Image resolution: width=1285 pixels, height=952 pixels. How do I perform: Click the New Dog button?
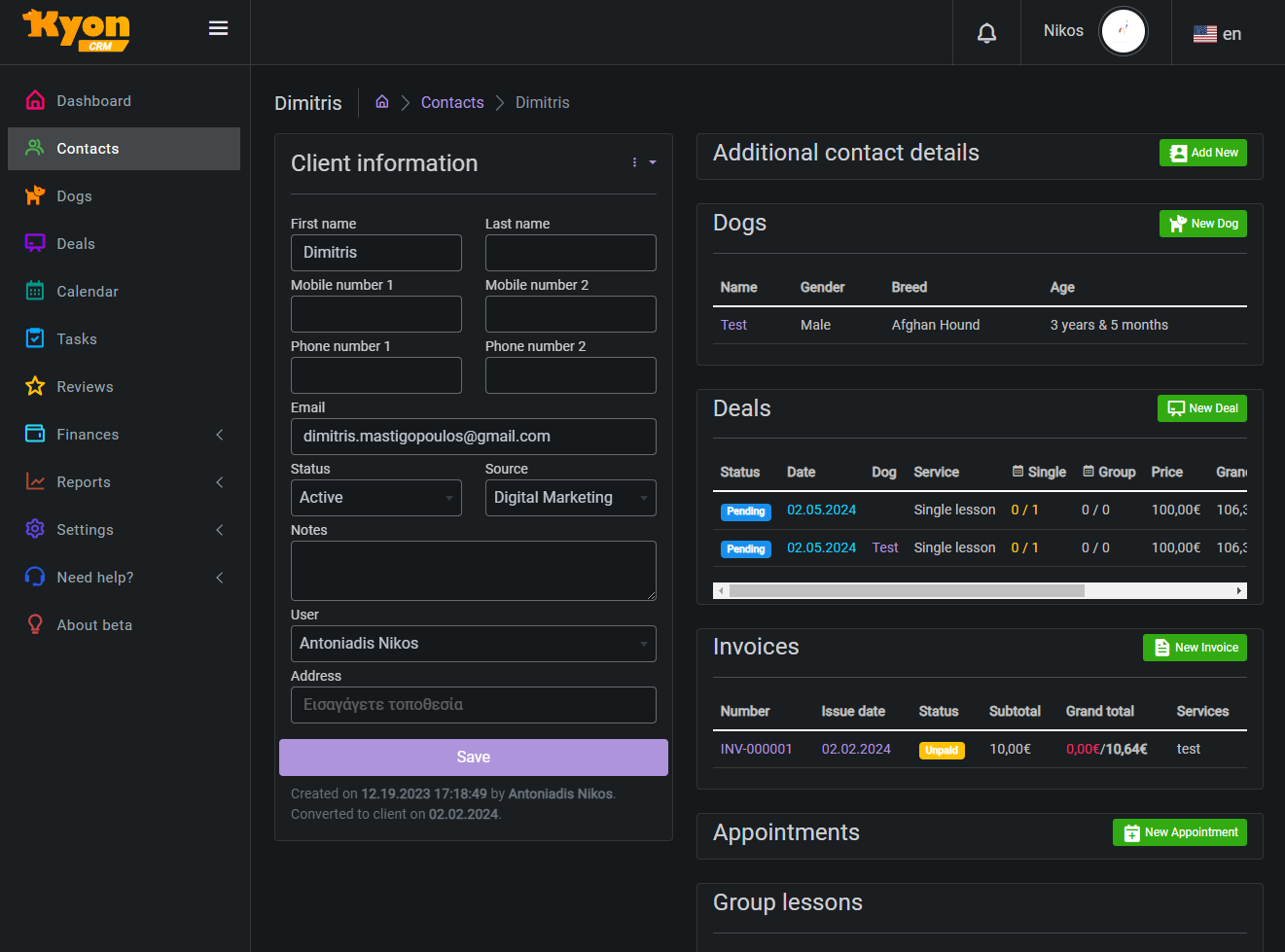click(x=1202, y=224)
